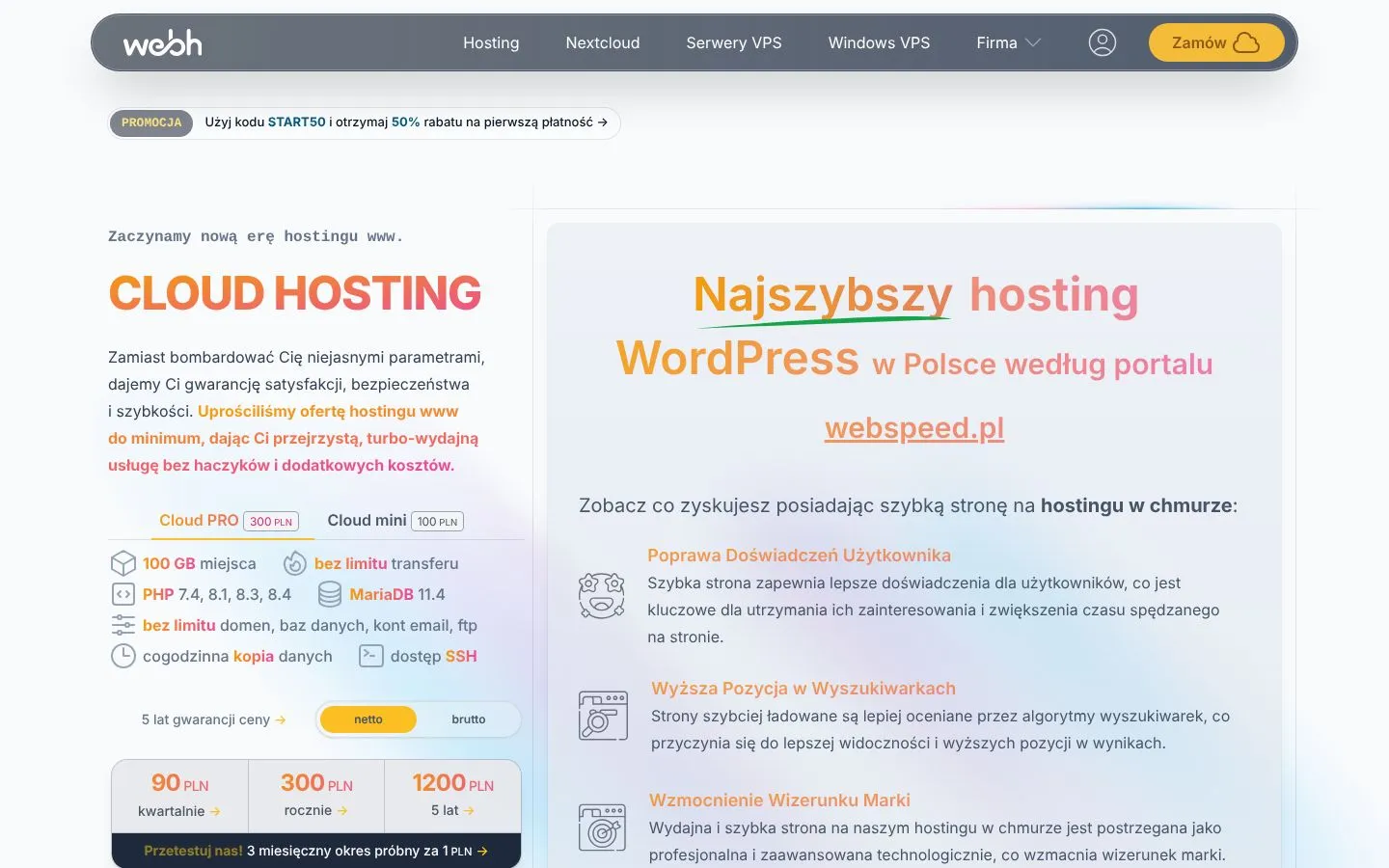Click Przetestuj nas trial offer banner
This screenshot has height=868, width=1389.
coord(316,851)
